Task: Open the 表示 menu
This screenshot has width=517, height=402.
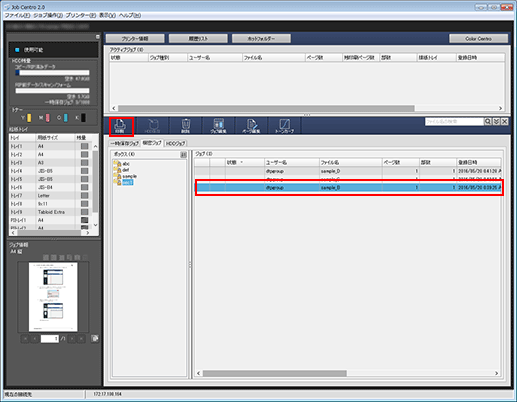Action: (x=107, y=15)
